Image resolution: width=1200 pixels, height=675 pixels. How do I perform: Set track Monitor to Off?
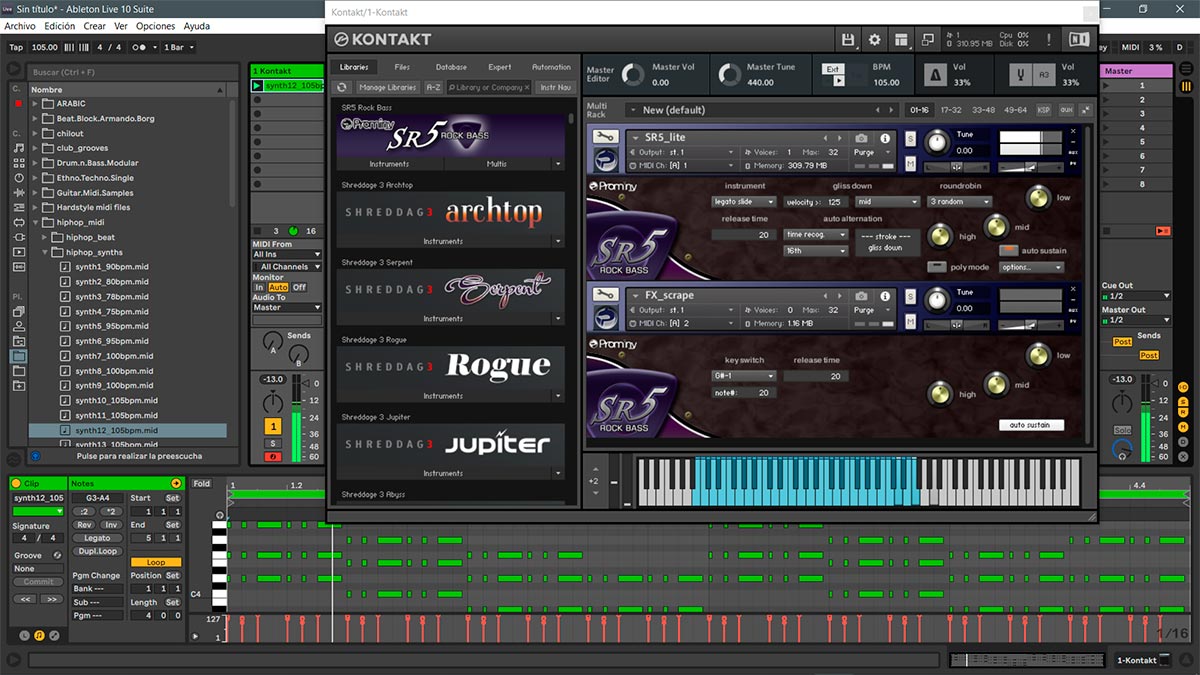[299, 287]
